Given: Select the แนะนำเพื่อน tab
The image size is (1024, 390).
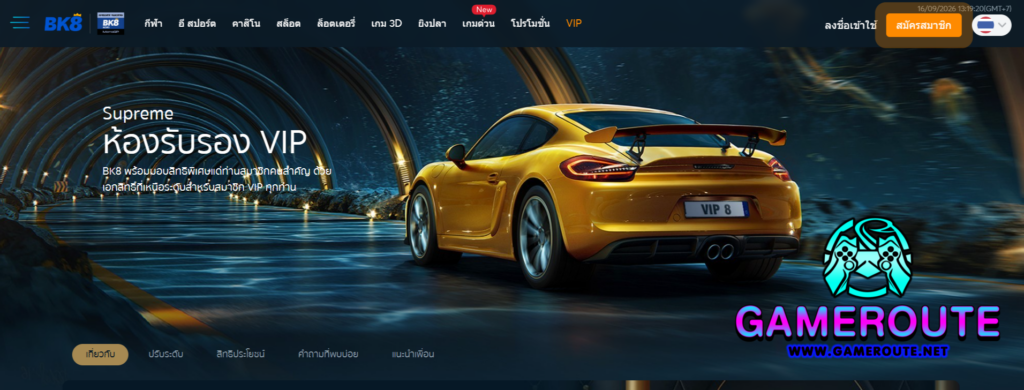Looking at the screenshot, I should (x=413, y=354).
